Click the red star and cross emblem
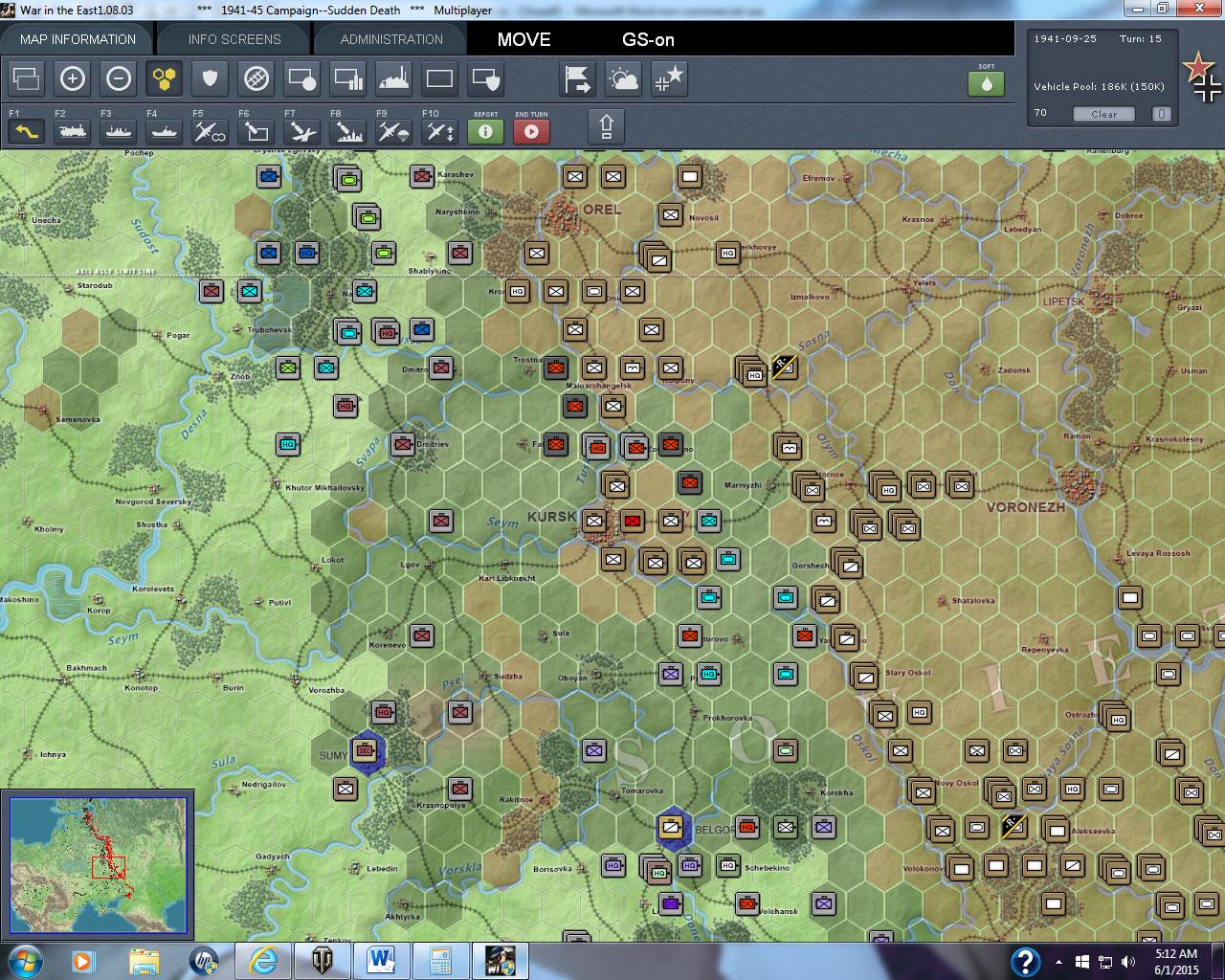This screenshot has width=1225, height=980. tap(1201, 78)
